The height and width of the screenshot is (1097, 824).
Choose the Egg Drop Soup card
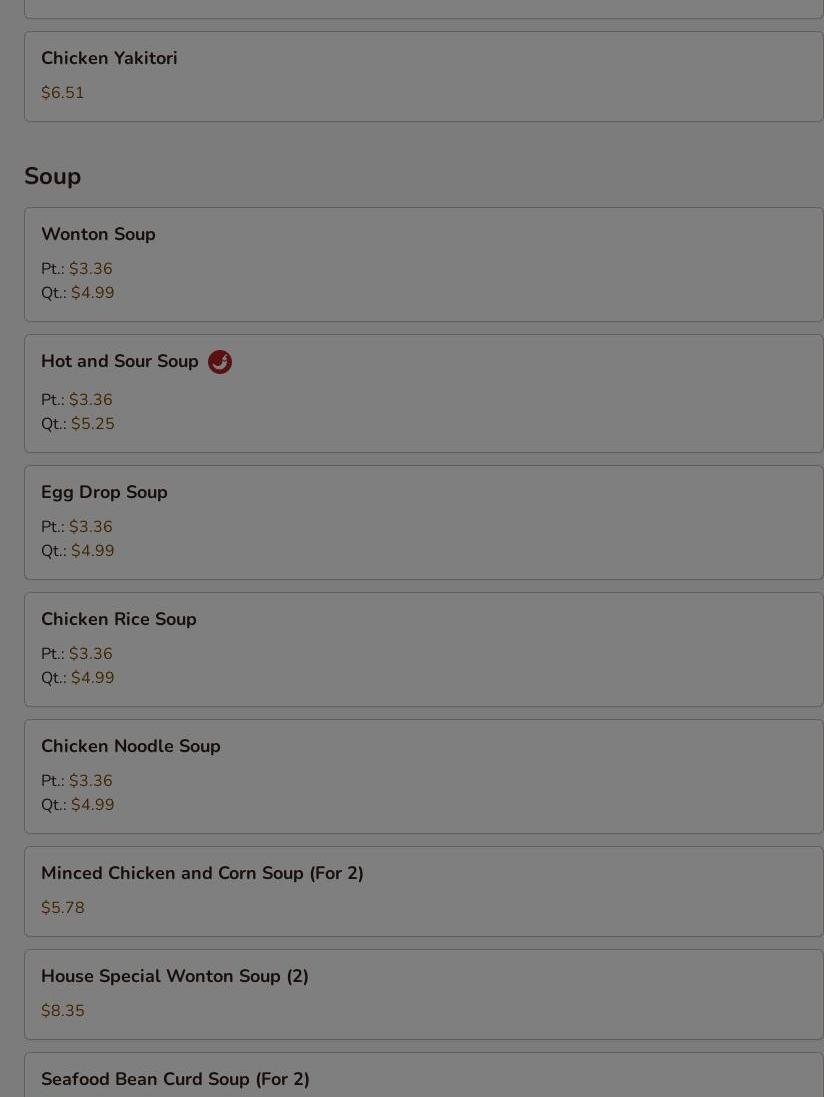pos(424,523)
